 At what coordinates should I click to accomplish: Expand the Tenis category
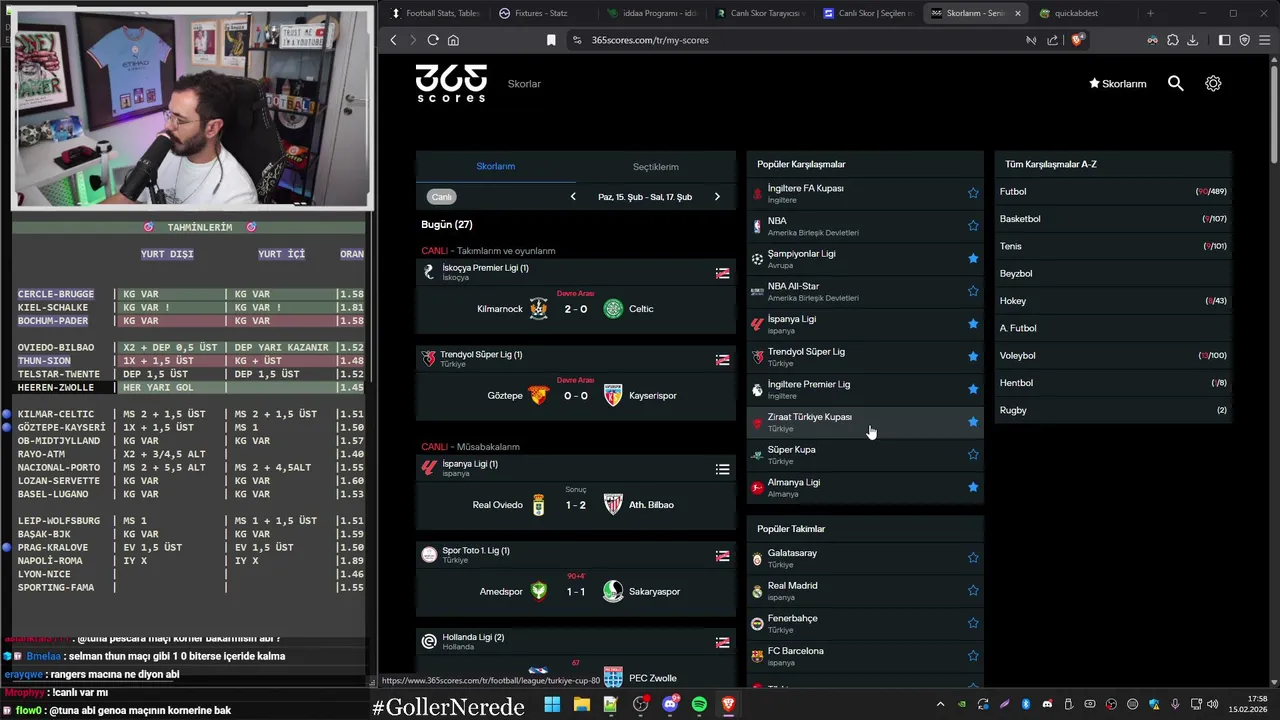(x=1113, y=246)
